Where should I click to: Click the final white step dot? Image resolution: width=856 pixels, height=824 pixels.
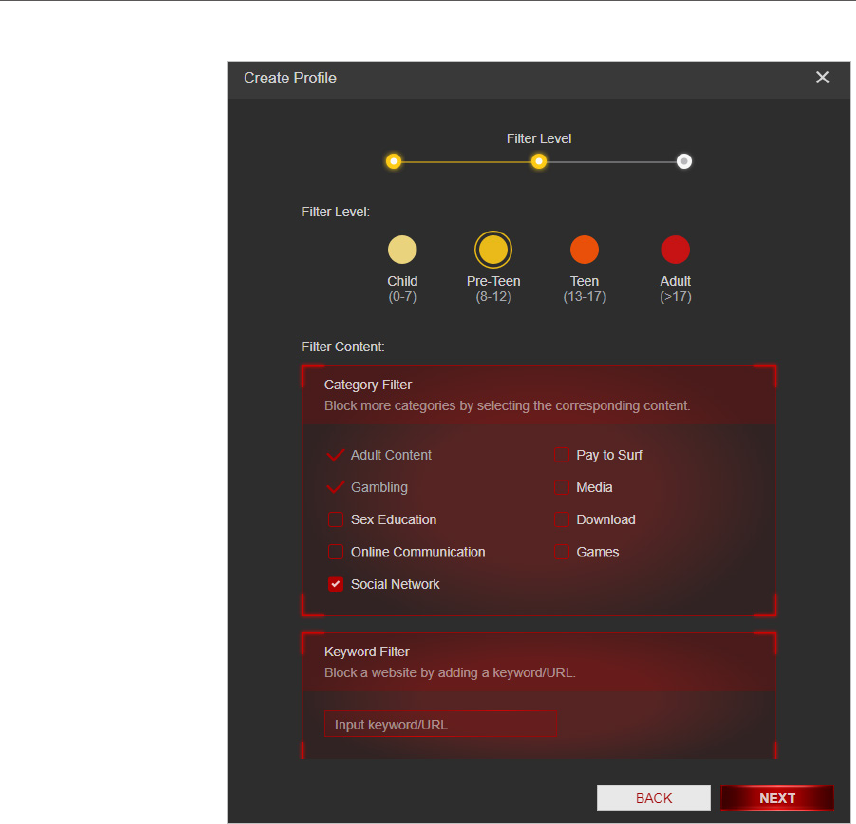tap(684, 162)
